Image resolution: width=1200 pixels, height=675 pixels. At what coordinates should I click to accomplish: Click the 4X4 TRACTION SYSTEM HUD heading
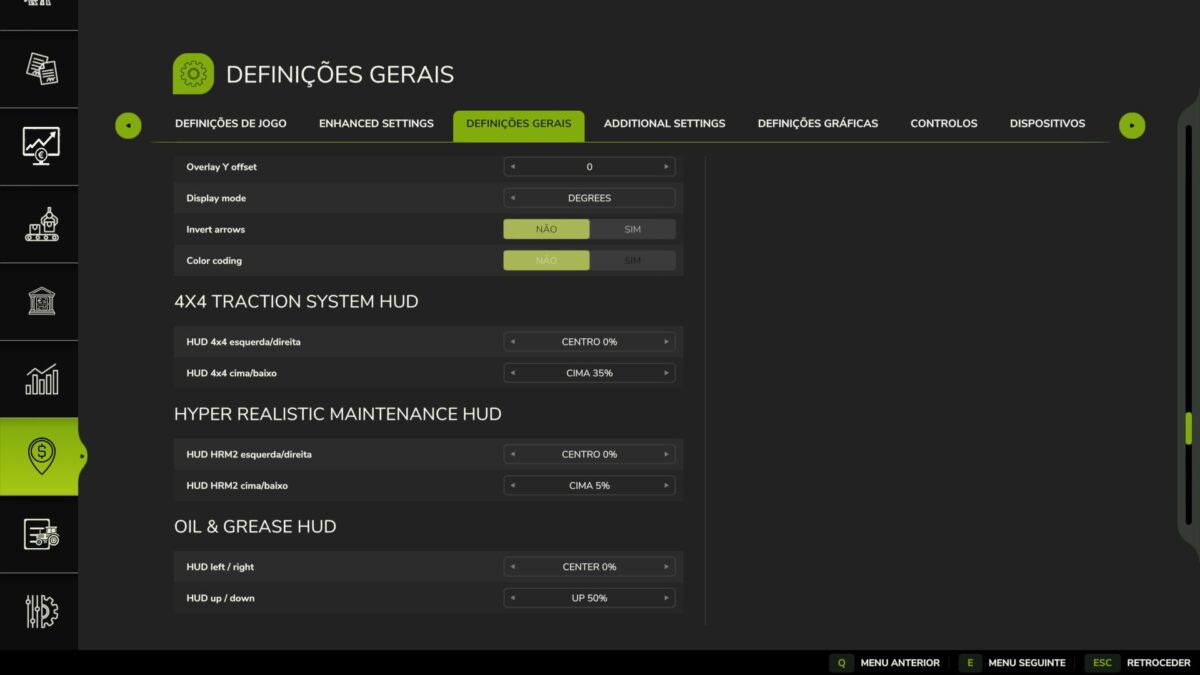(296, 301)
